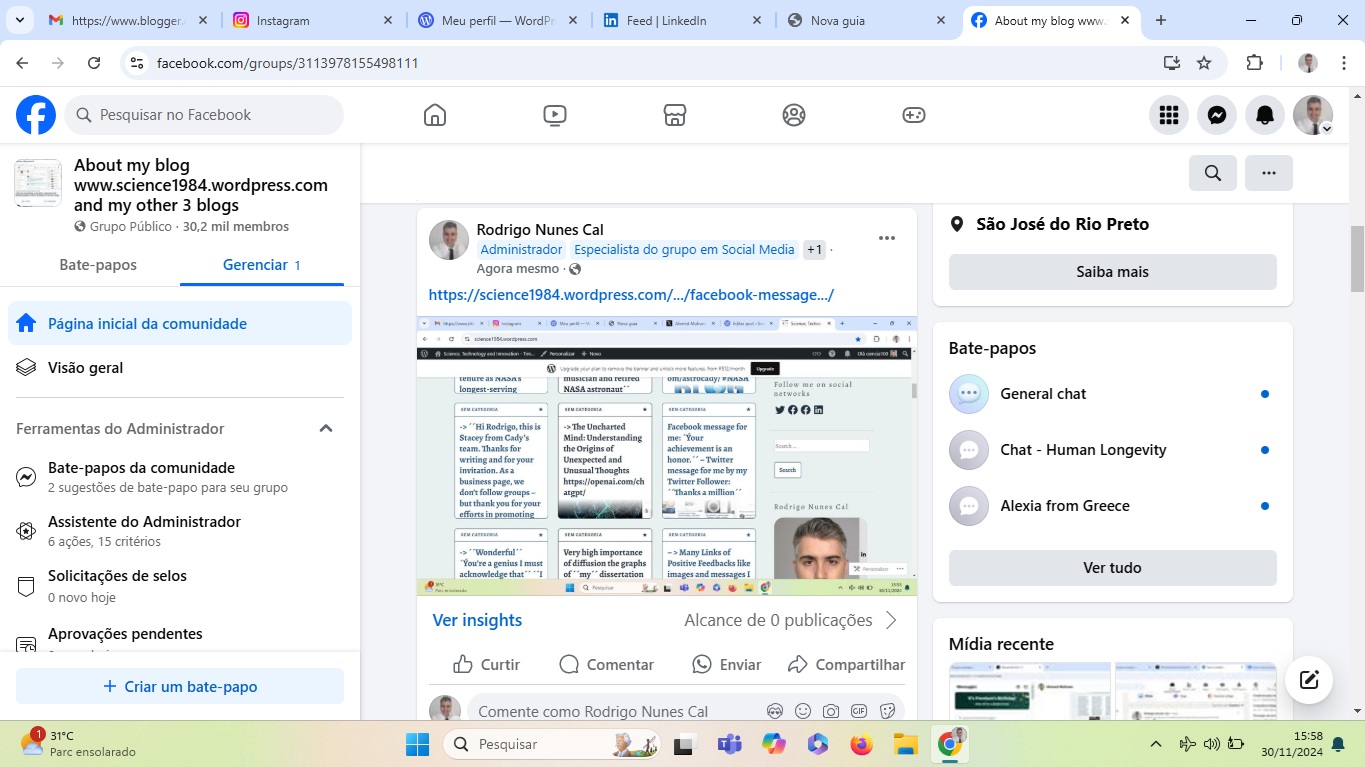Open Facebook home via the logo
This screenshot has height=767, width=1365.
tap(36, 115)
